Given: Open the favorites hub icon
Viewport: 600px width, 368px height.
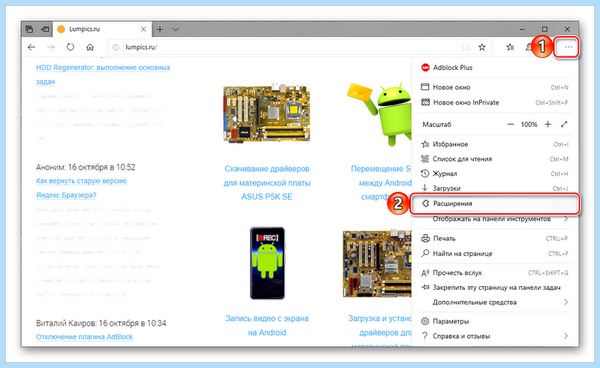Looking at the screenshot, I should coord(510,47).
